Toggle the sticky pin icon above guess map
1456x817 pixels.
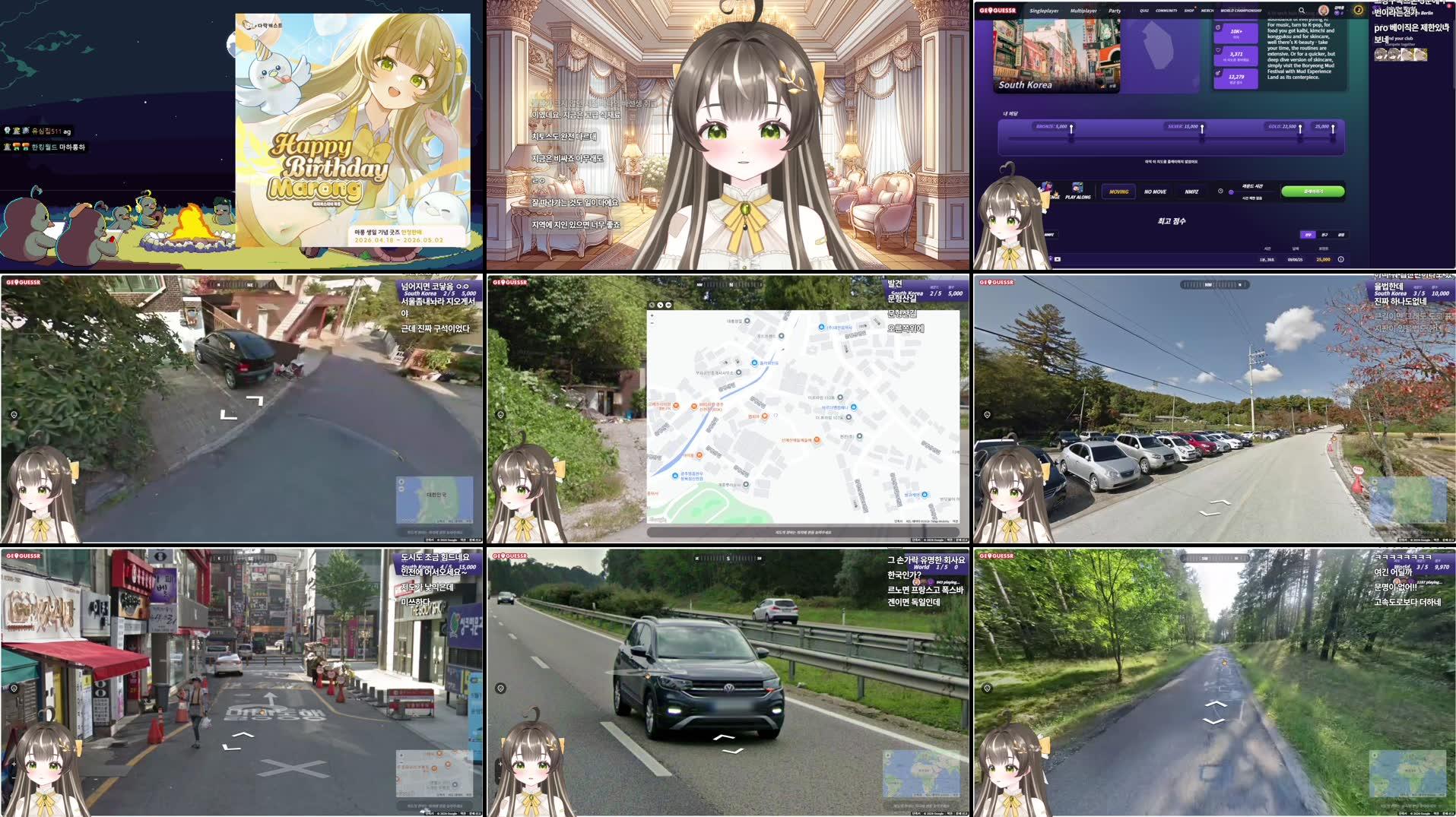652,305
